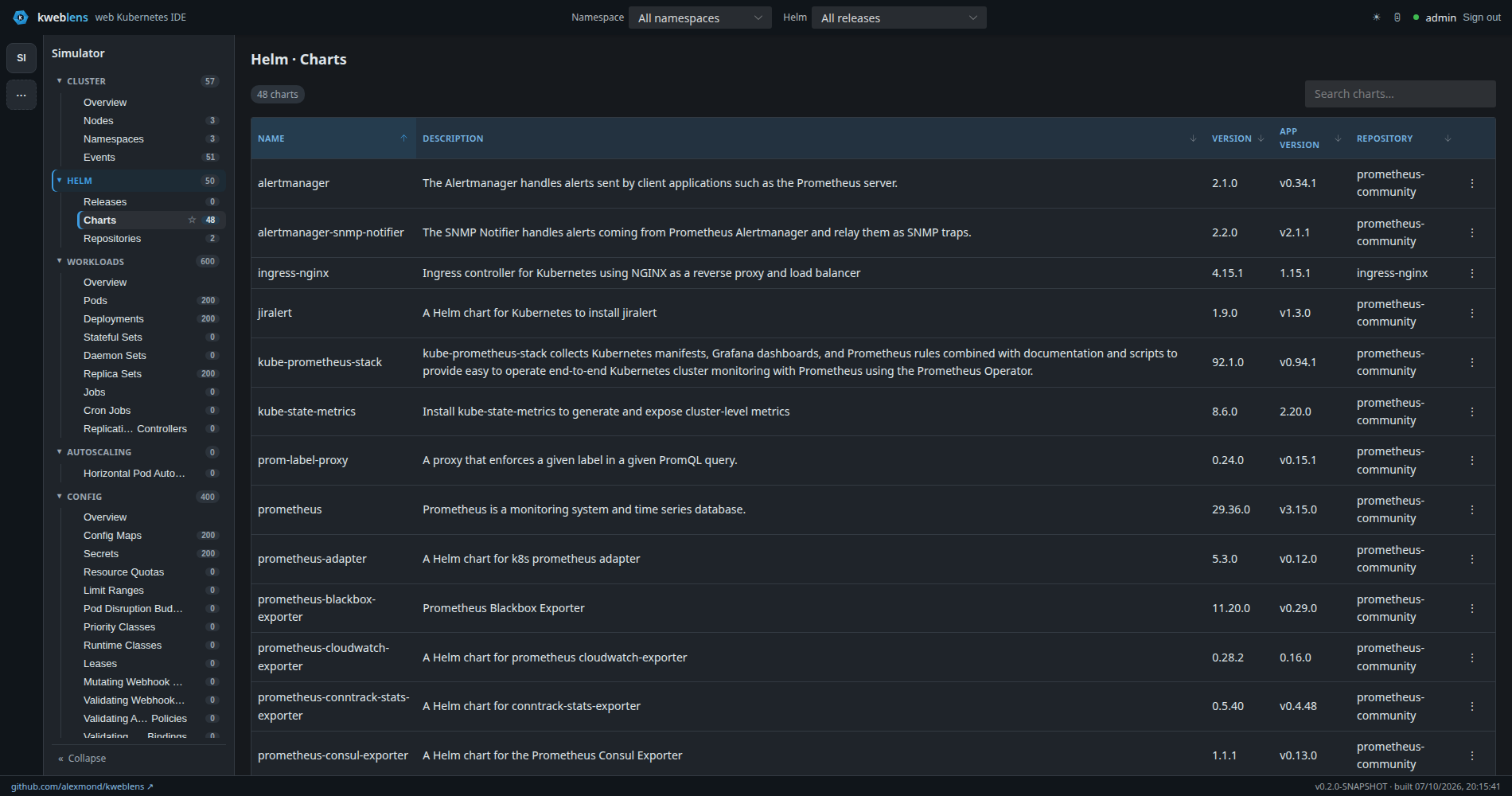This screenshot has width=1512, height=796.
Task: Open row menu for prometheus-conntrack-stats-exporter
Action: [x=1472, y=706]
